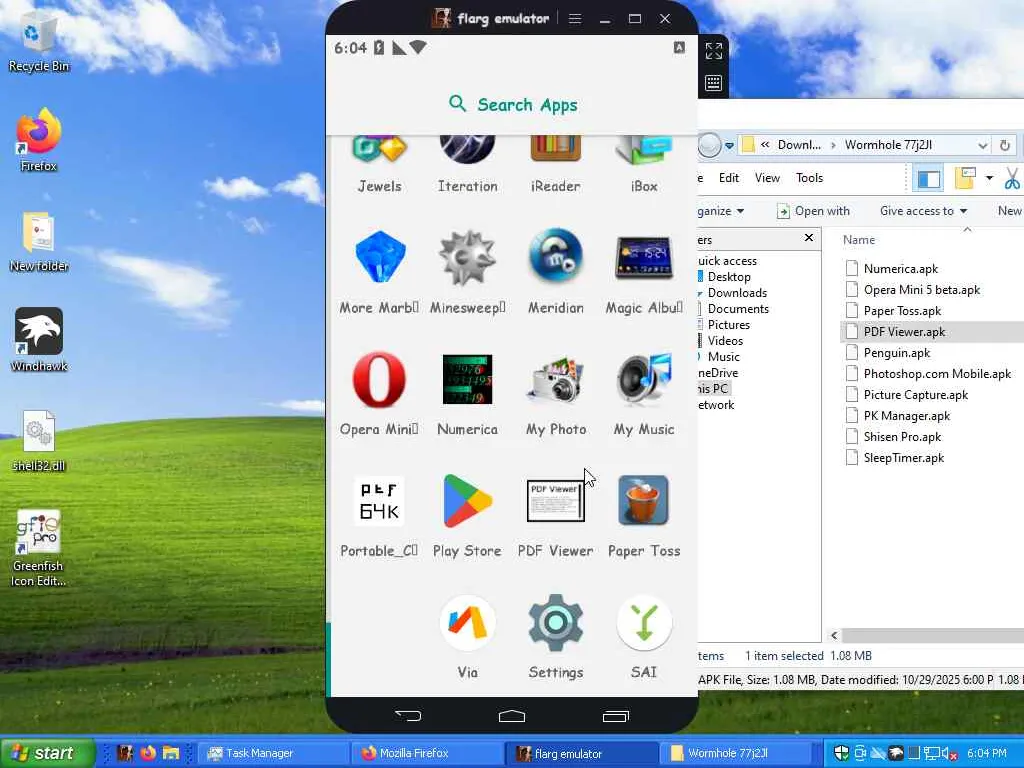Launch the PDF Viewer app
Screen dimensions: 1024x768
click(556, 515)
